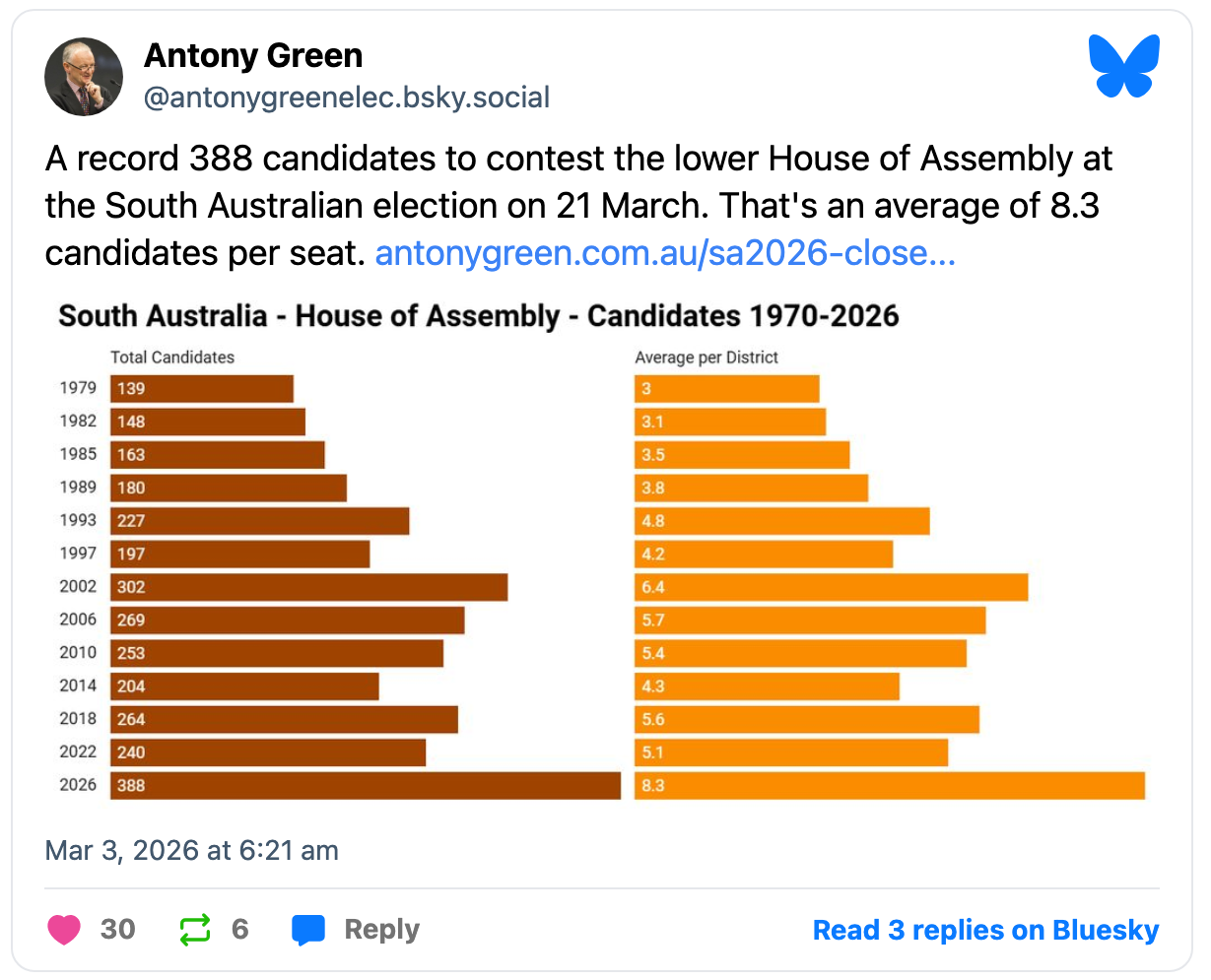
Task: Click the Mar 3, 2026 timestamp
Action: coord(192,850)
